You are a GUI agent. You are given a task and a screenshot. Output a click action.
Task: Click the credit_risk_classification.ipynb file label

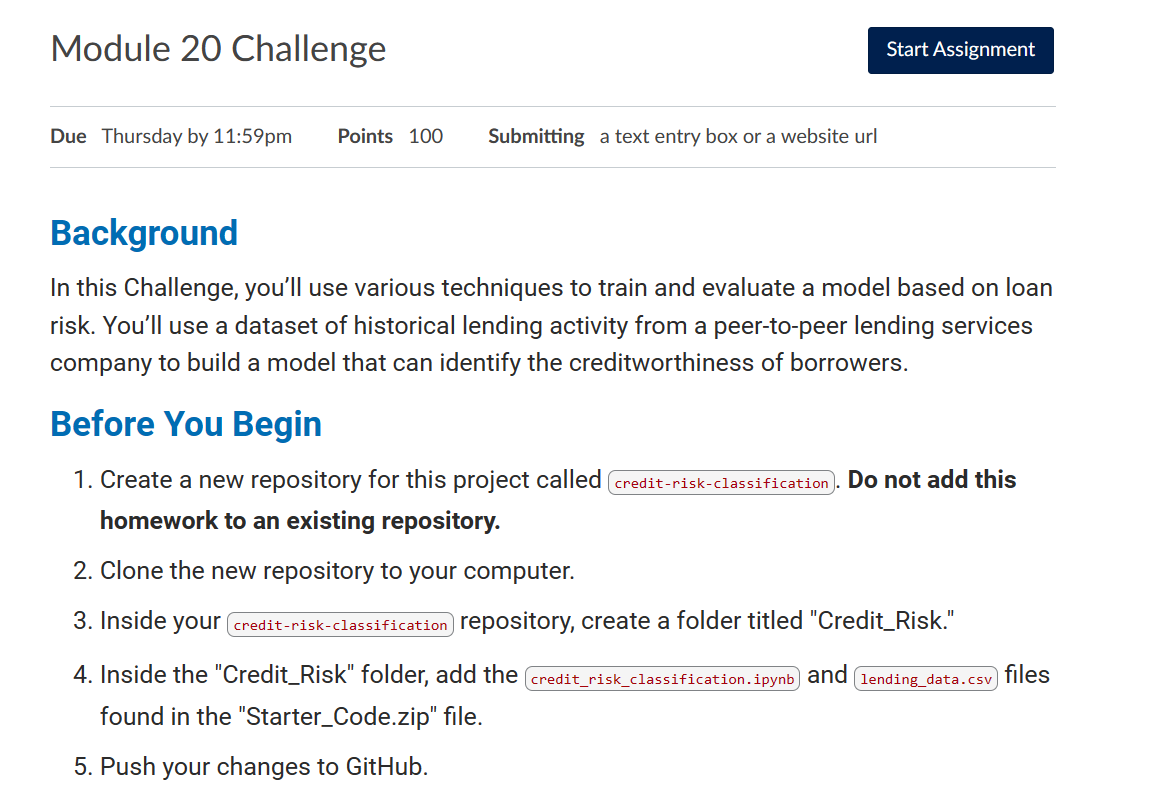tap(661, 678)
